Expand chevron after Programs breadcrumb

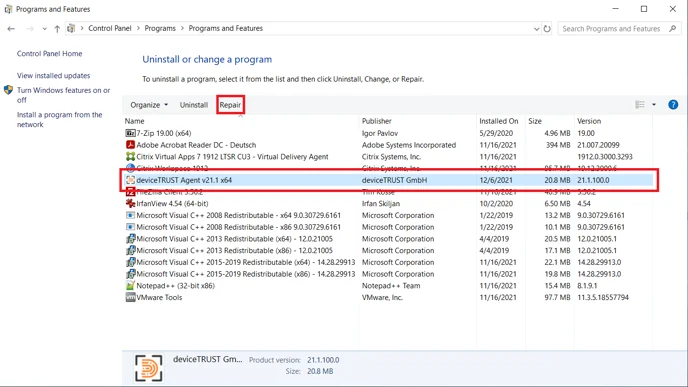pyautogui.click(x=182, y=29)
